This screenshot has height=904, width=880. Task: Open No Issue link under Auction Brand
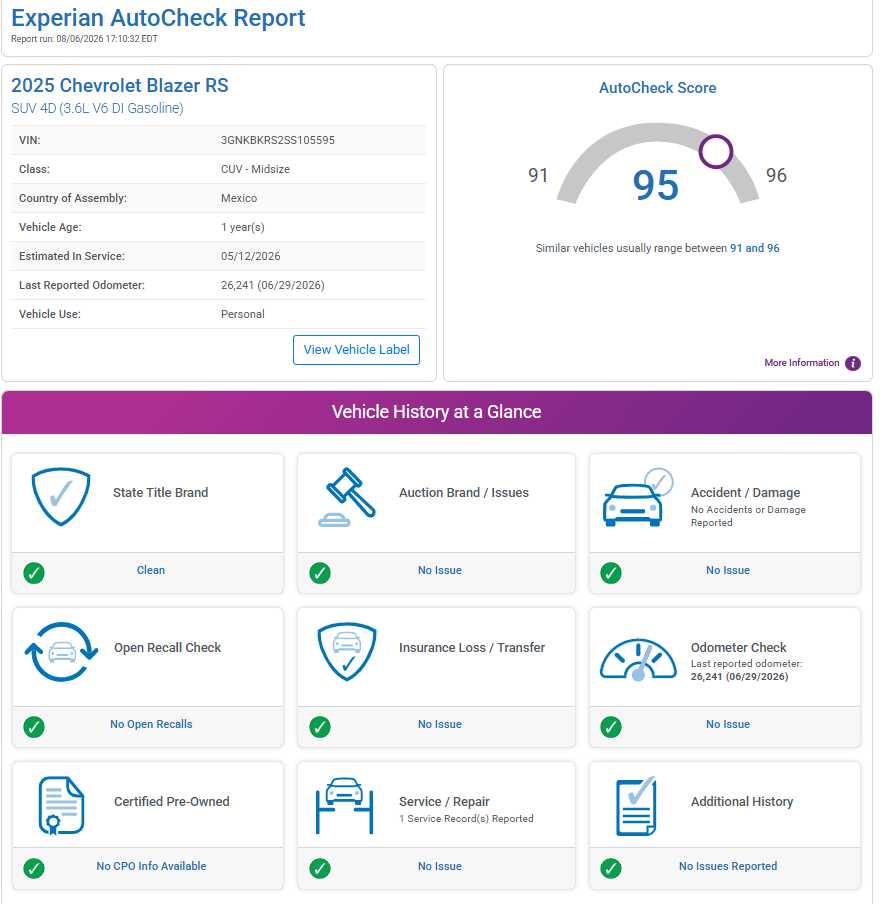(x=440, y=570)
